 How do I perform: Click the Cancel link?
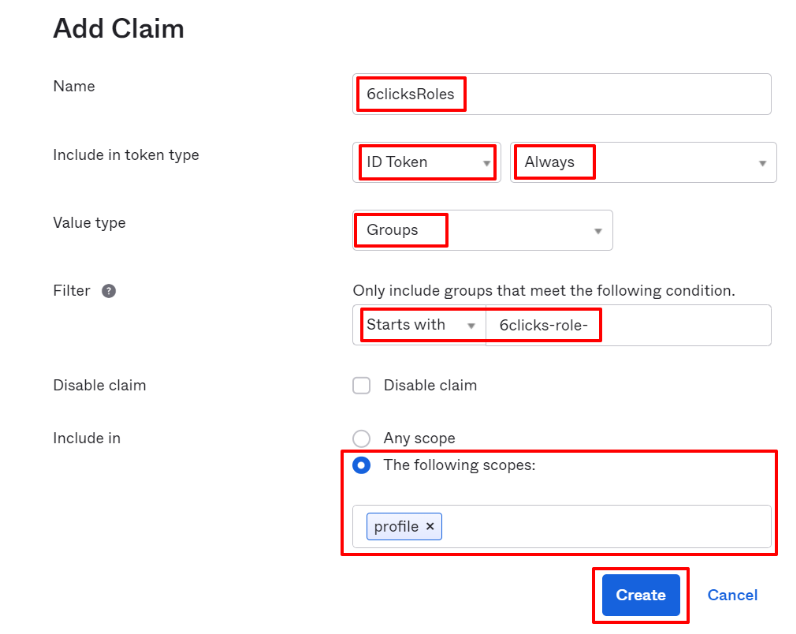[x=732, y=595]
